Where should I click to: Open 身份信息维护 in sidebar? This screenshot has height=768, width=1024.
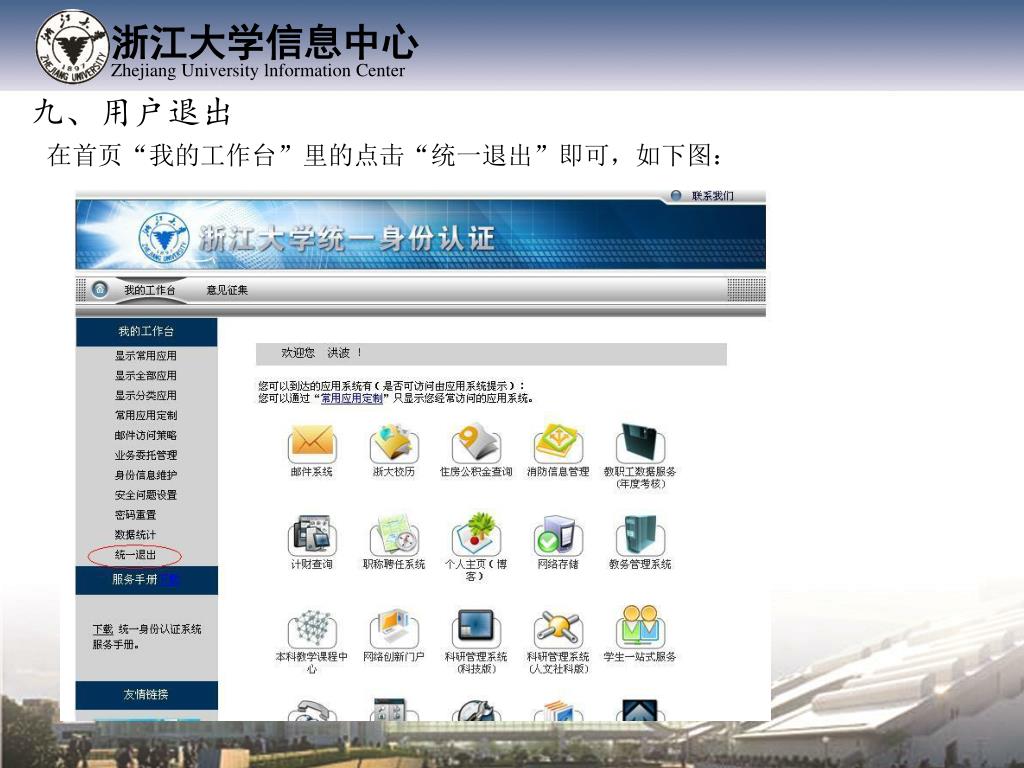point(146,475)
